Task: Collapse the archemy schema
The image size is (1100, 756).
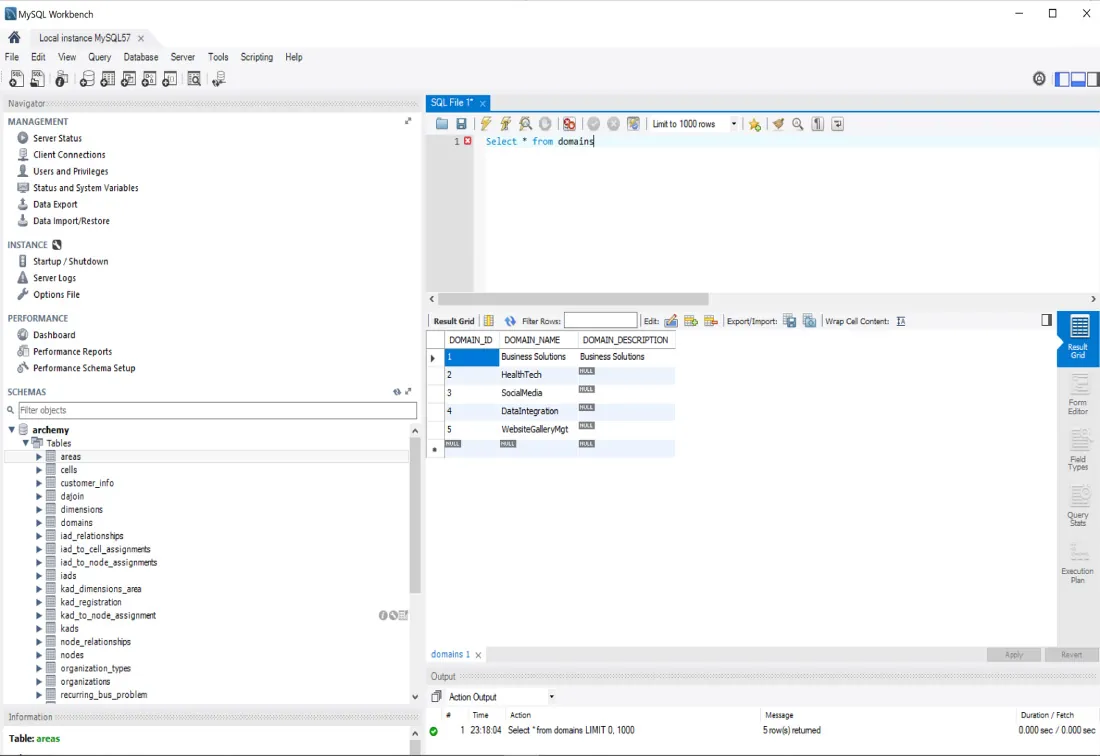Action: pyautogui.click(x=13, y=429)
